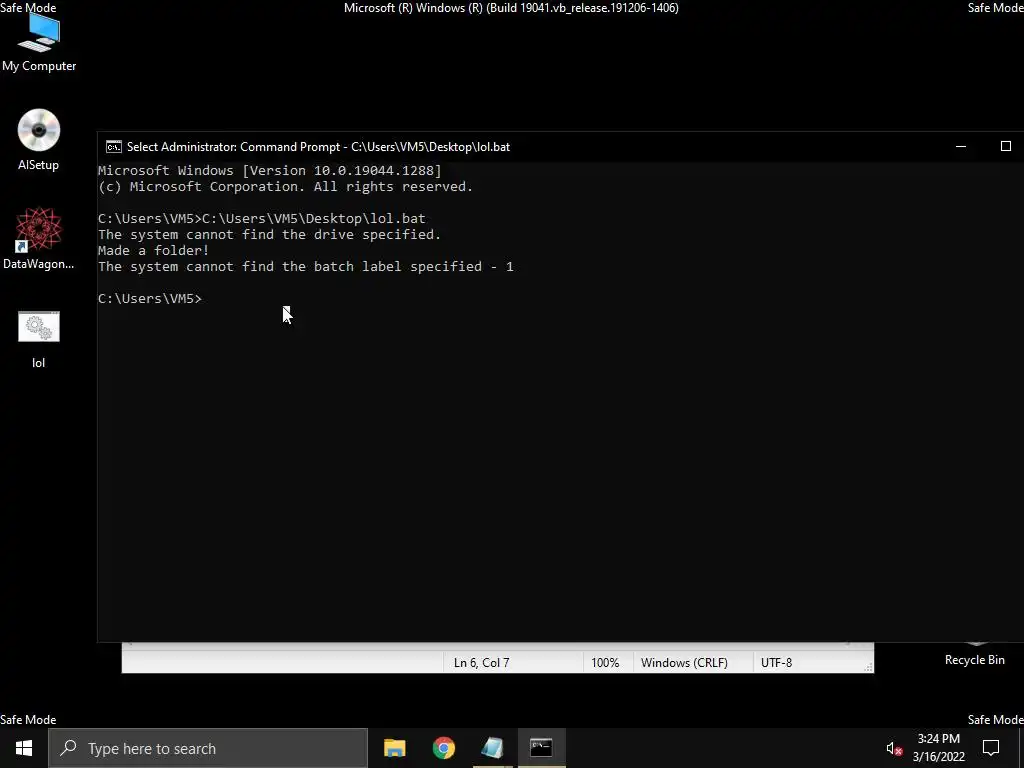Launch Google Chrome from the taskbar

(x=443, y=748)
